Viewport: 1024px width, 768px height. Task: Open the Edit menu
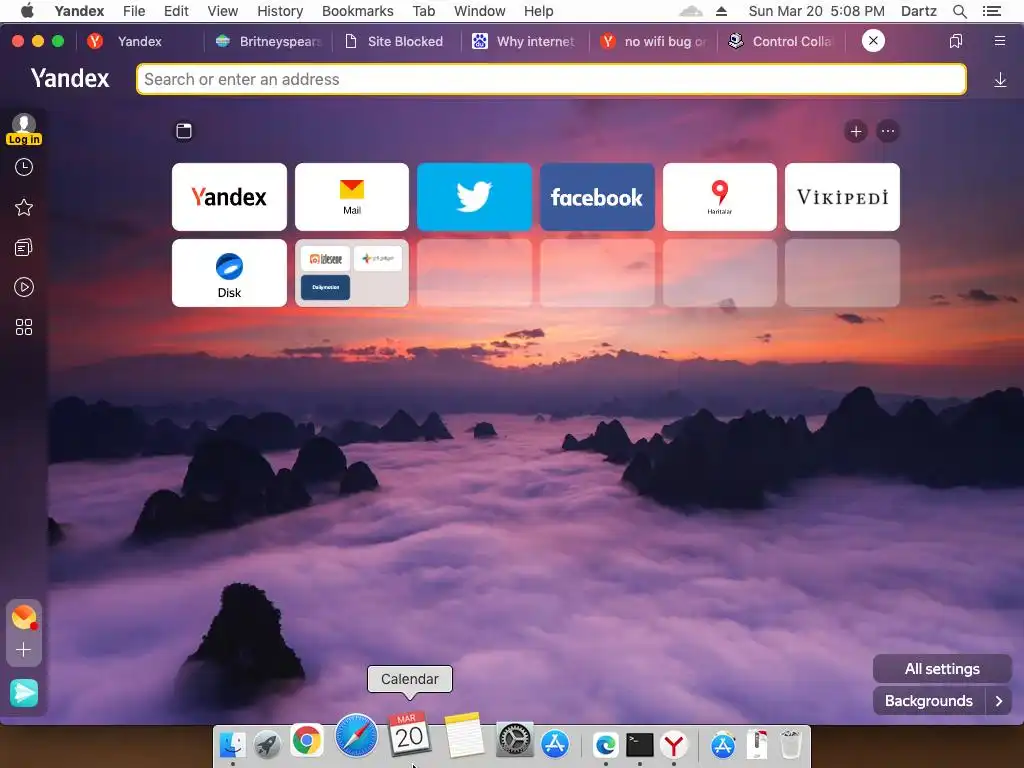(176, 11)
